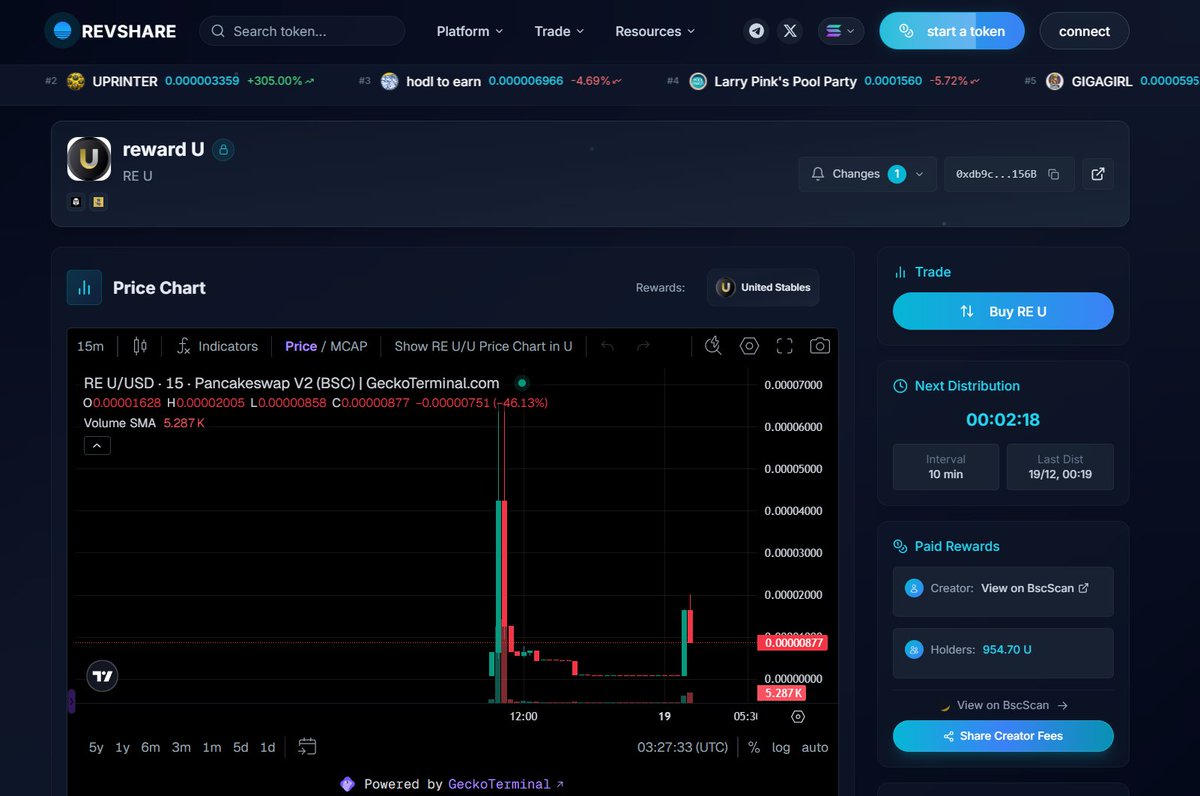This screenshot has height=796, width=1200.
Task: Open the REVSHARE logo home link
Action: [x=111, y=31]
